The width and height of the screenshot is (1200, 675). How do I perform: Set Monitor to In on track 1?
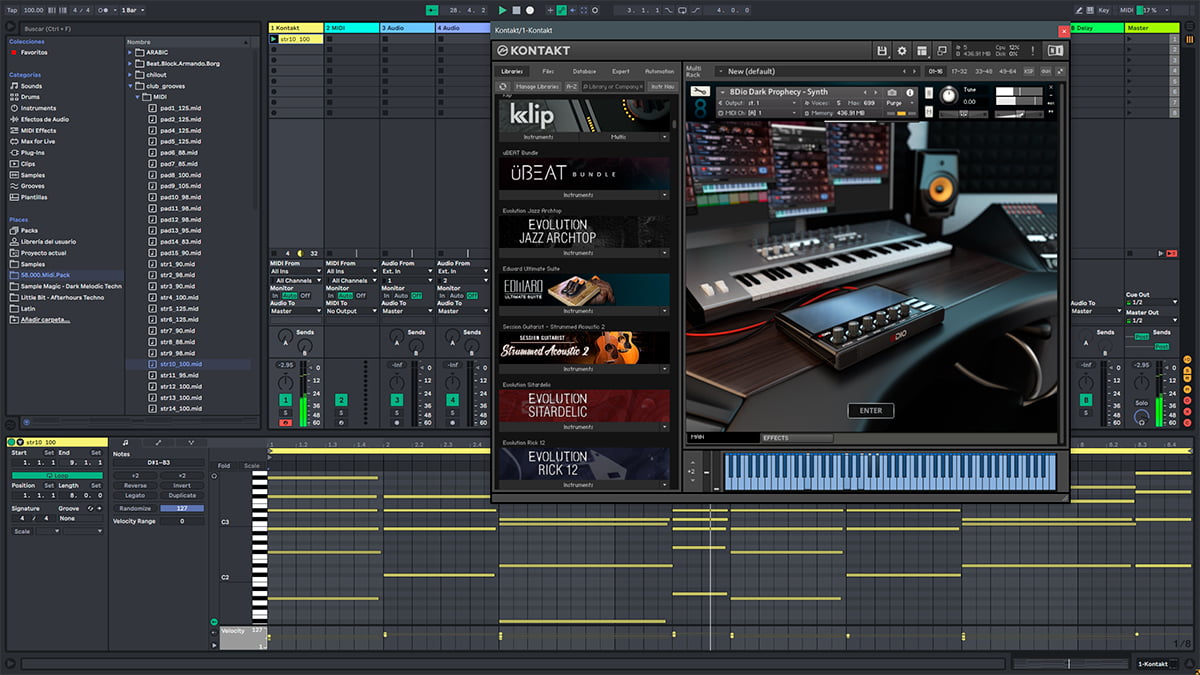tap(275, 296)
